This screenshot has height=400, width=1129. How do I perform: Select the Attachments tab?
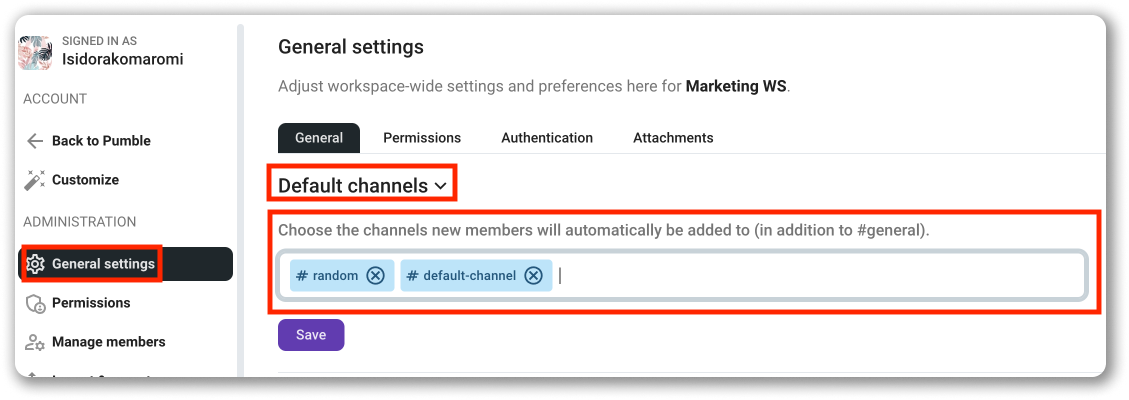tap(673, 138)
